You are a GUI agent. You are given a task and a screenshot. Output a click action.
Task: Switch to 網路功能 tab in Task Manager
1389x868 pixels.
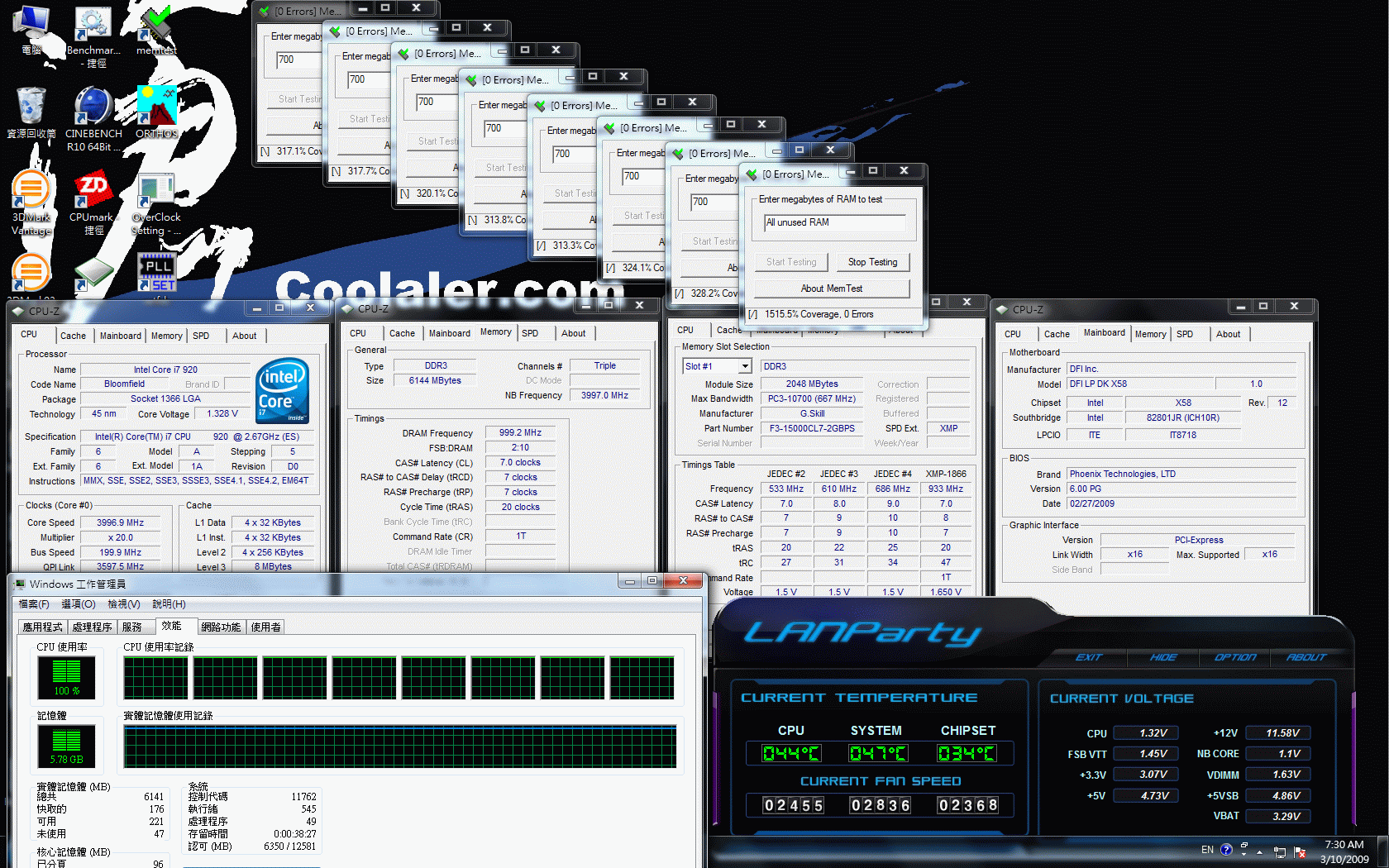click(221, 627)
